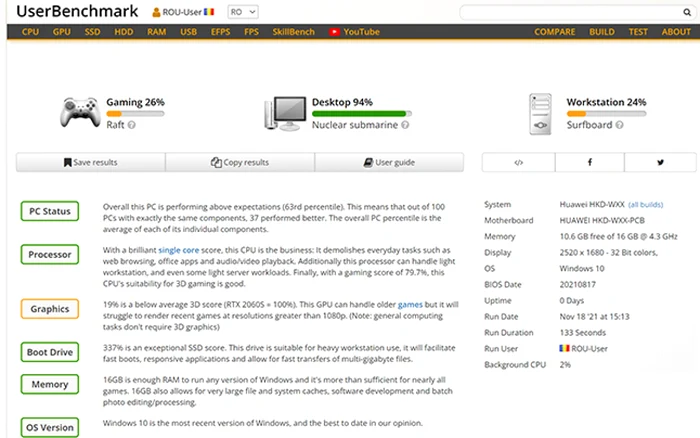Click the Nov 18 '21 run date value

pos(594,317)
